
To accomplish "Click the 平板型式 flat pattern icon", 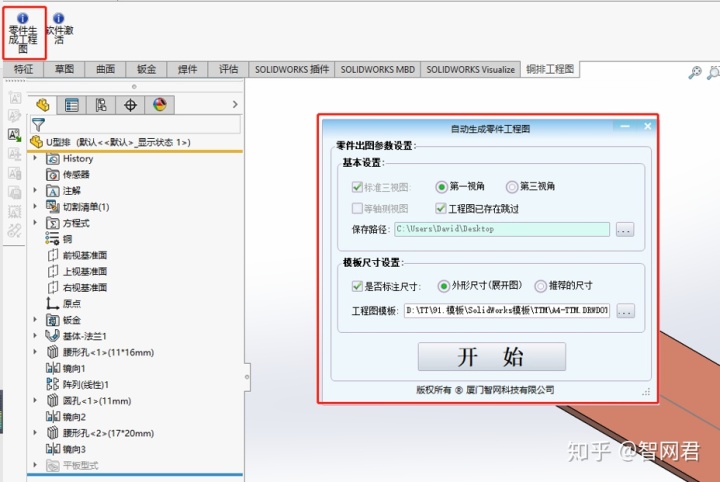I will 53,465.
